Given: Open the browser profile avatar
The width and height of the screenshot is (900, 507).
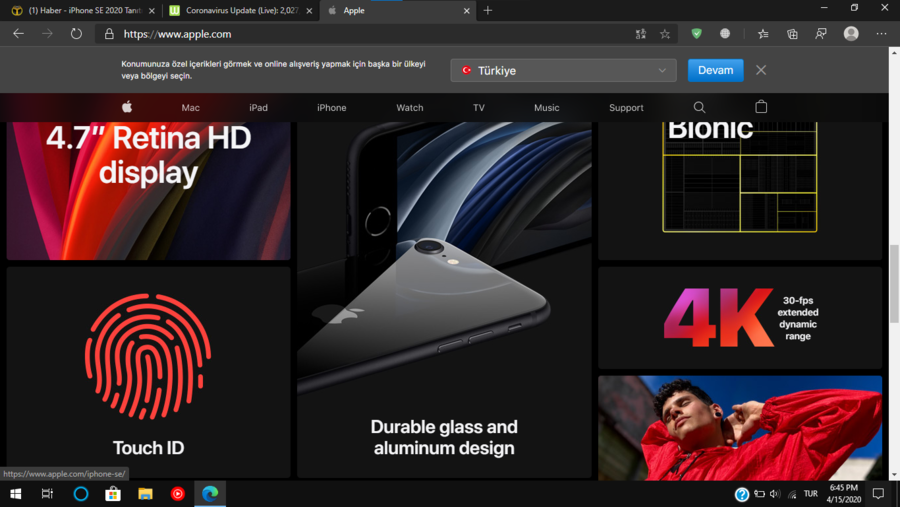Looking at the screenshot, I should (x=851, y=34).
